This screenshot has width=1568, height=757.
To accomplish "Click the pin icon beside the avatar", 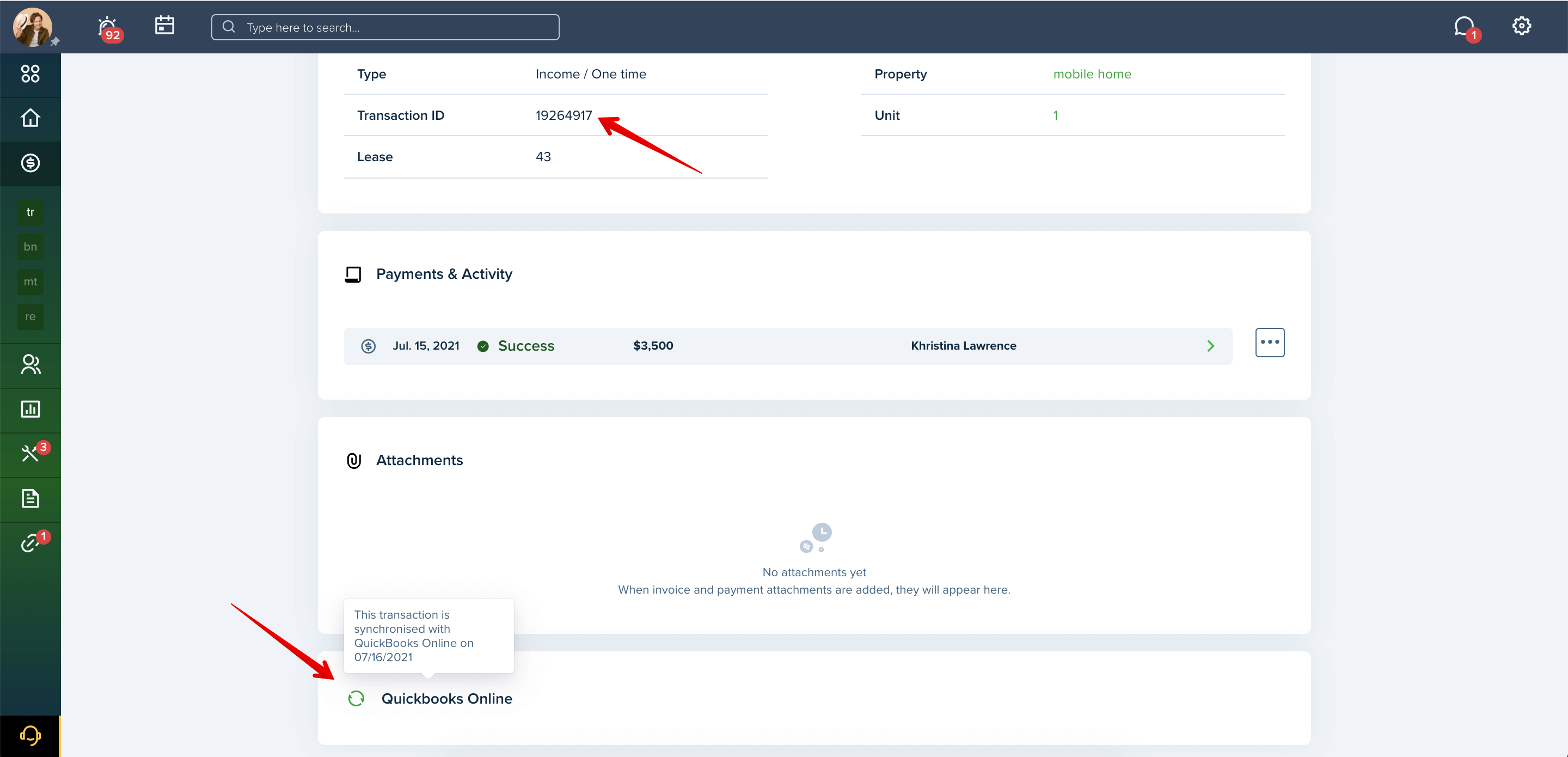I will pos(55,41).
